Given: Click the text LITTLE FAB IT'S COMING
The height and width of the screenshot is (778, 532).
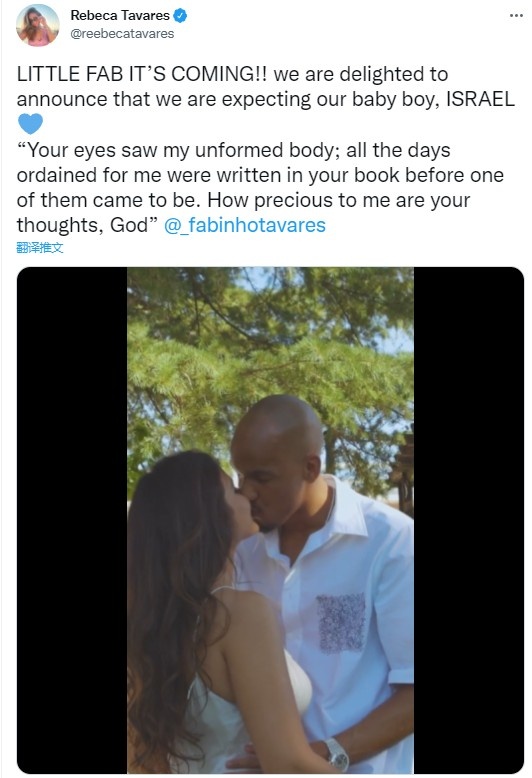Looking at the screenshot, I should [141, 74].
